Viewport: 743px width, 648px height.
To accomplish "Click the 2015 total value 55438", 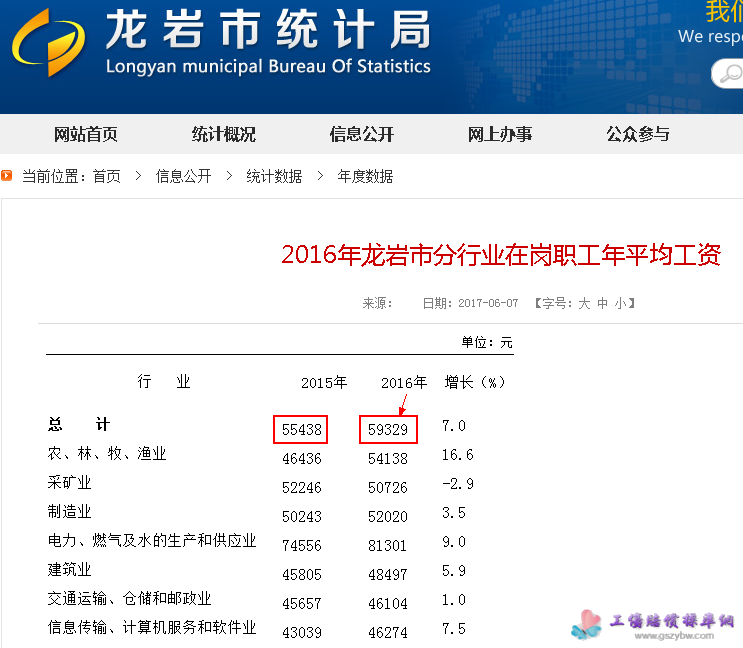I will tap(301, 430).
